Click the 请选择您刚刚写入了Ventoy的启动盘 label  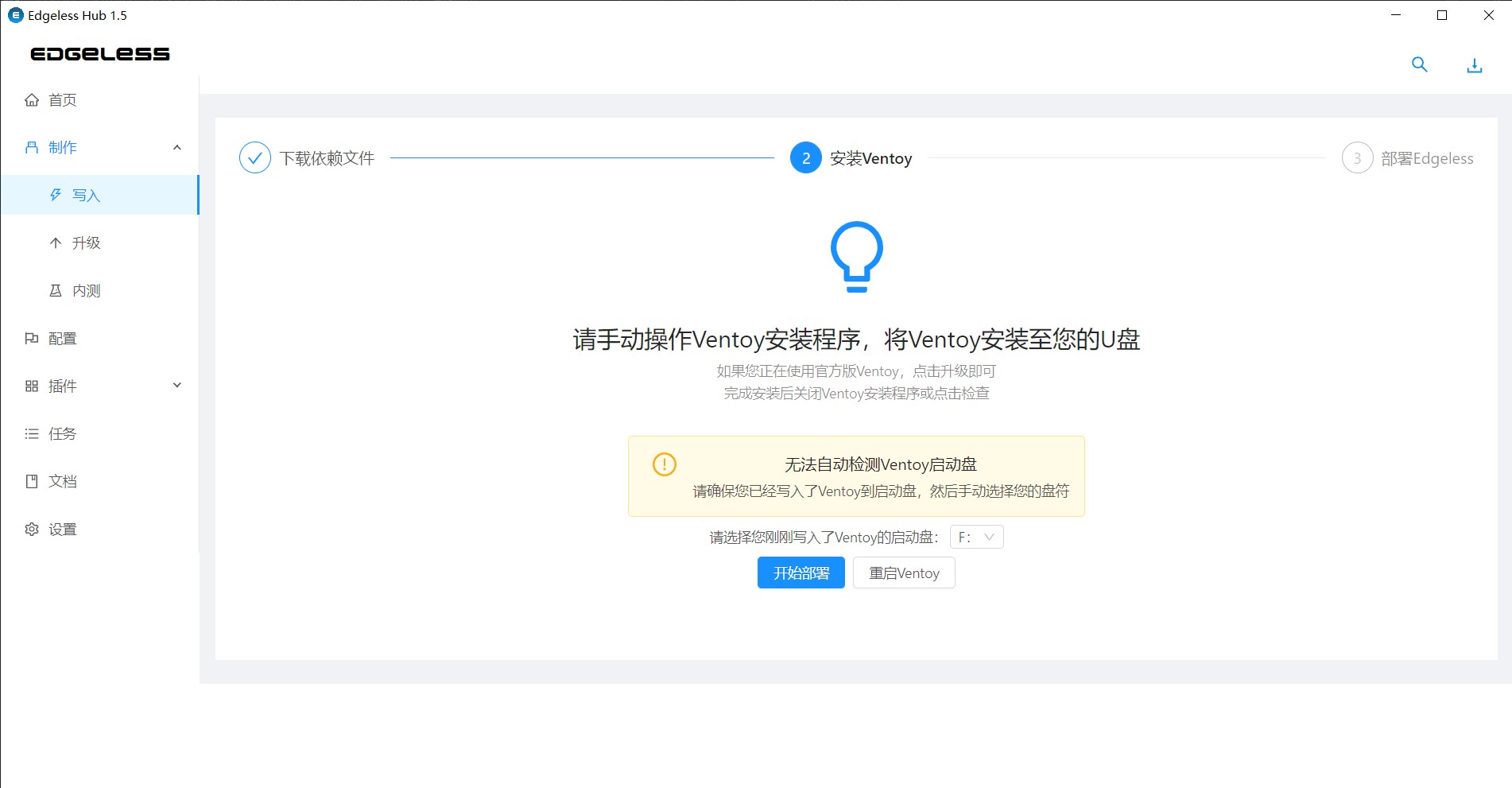tap(824, 538)
